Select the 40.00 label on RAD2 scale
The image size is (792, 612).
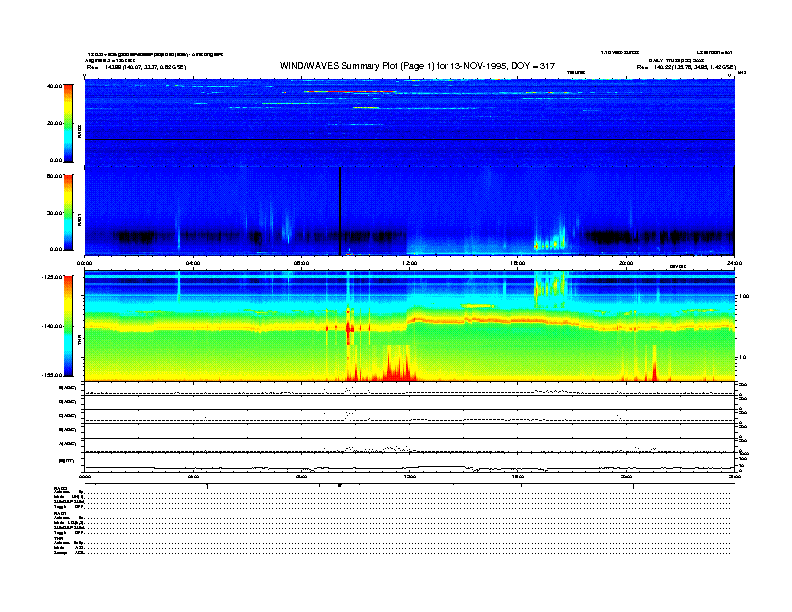[x=54, y=86]
